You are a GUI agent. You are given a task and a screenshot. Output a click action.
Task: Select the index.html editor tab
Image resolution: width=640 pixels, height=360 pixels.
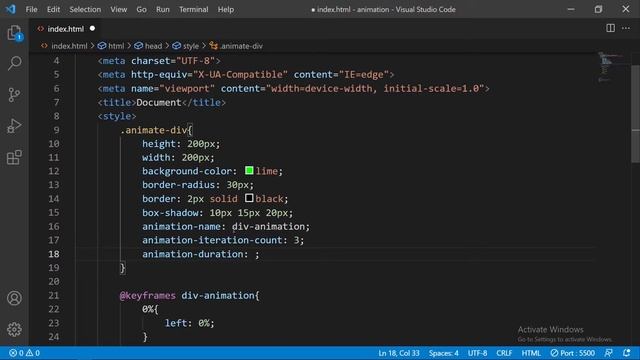tap(65, 29)
